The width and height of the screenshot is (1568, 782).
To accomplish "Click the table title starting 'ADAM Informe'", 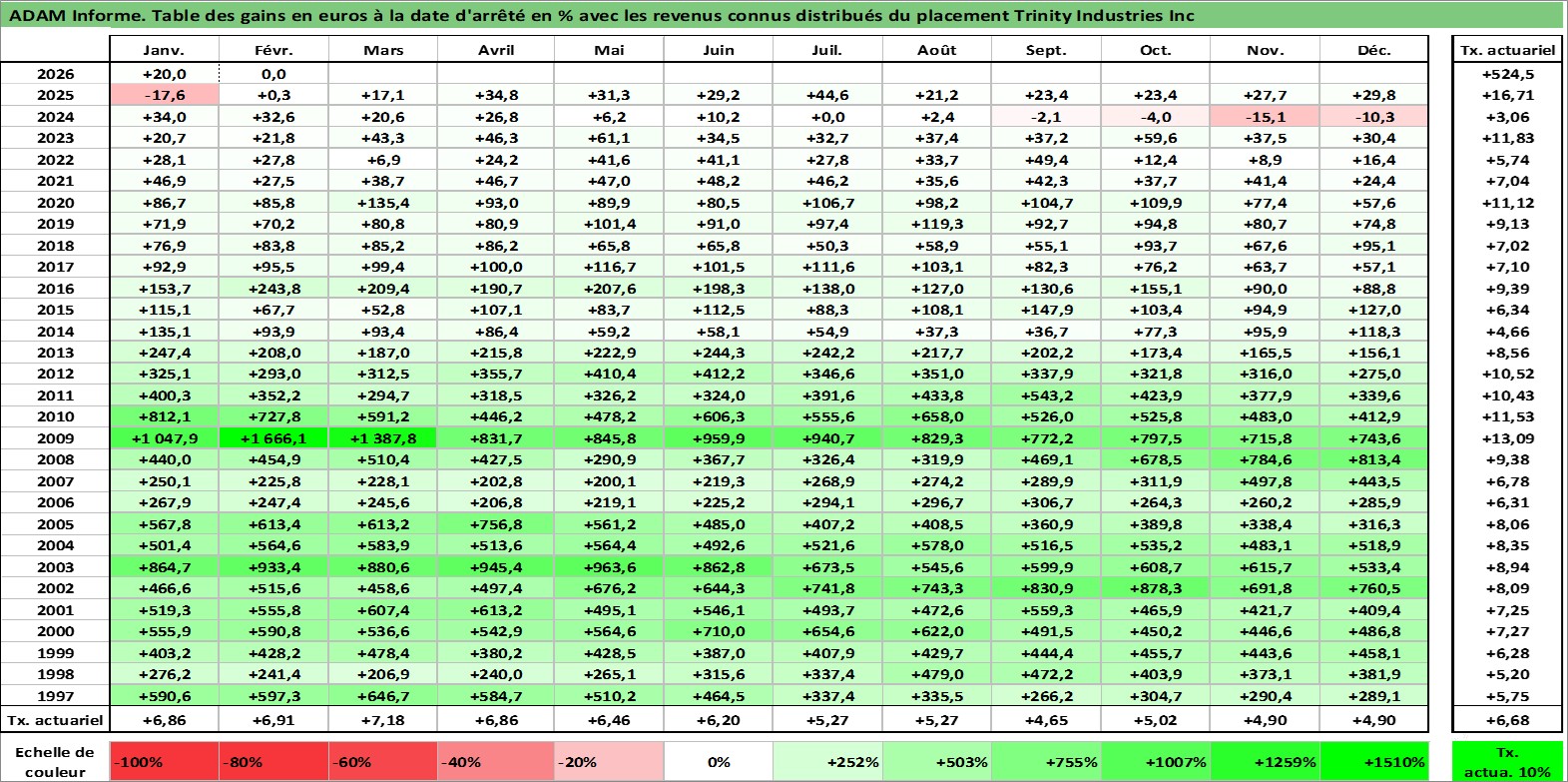I will [602, 15].
